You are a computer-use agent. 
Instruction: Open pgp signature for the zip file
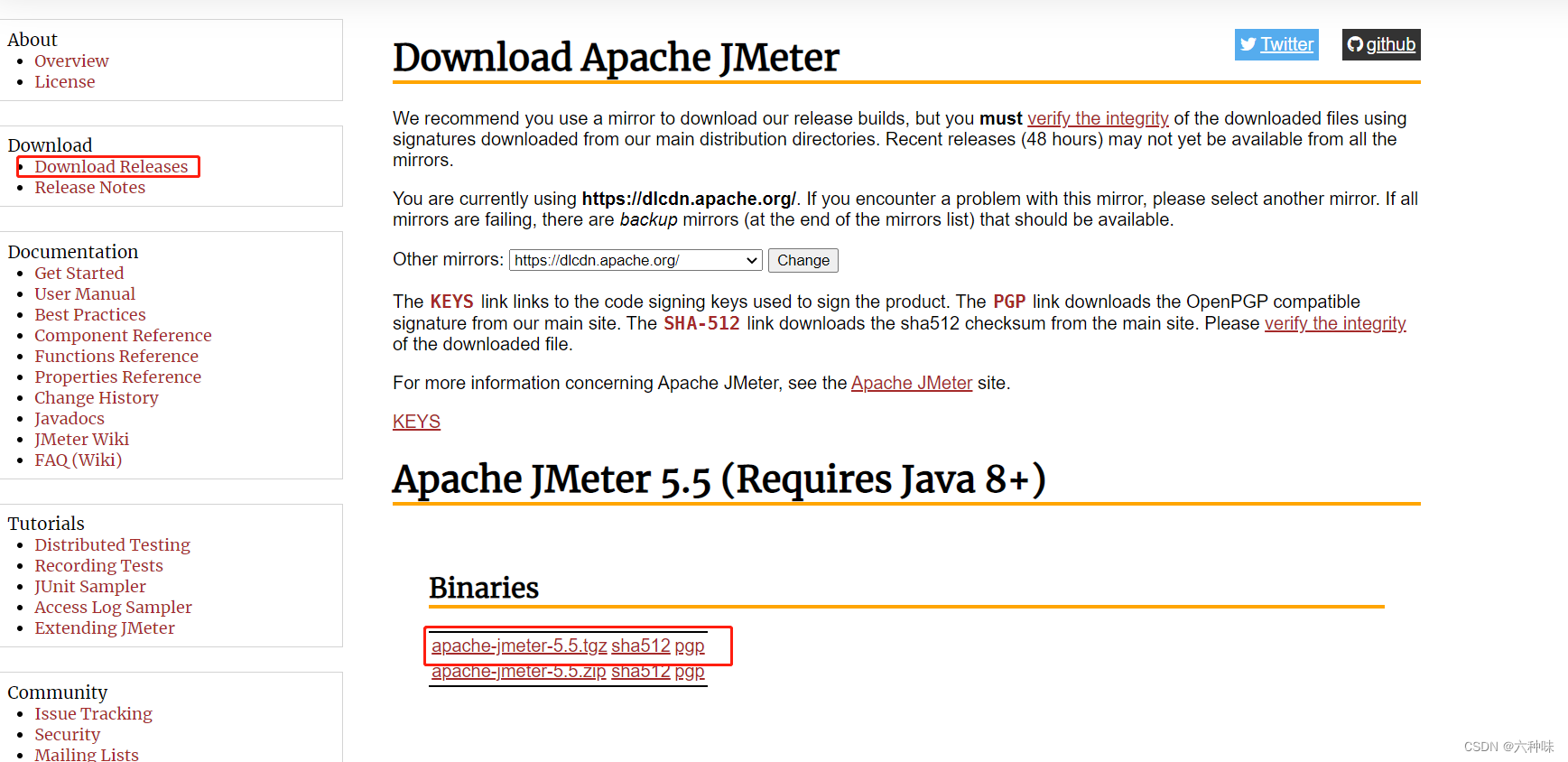[x=690, y=672]
